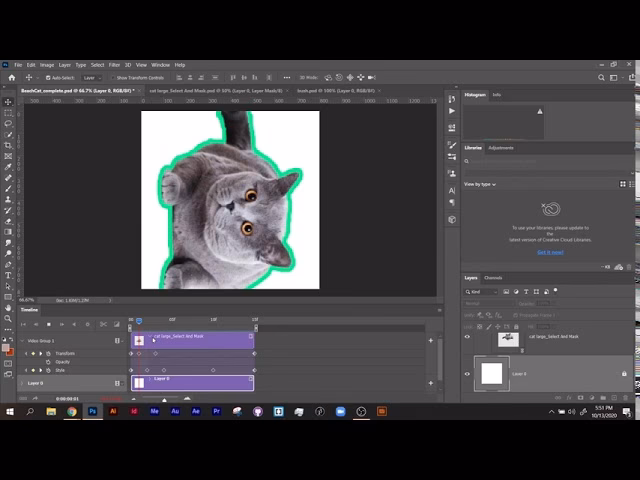Expand the Layer 0 clip chevron
Screen dimensions: 640x480
tap(150, 379)
